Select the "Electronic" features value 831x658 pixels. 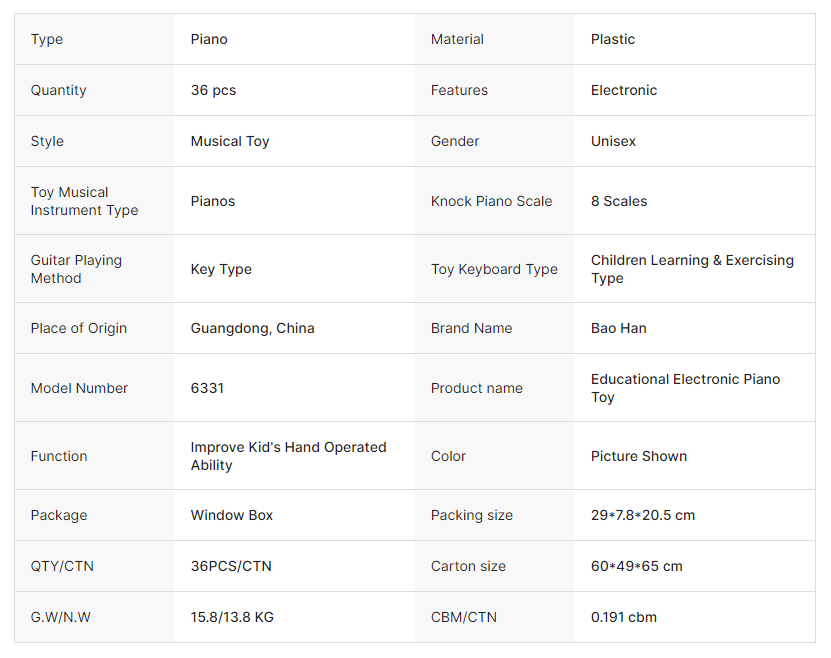tap(624, 90)
